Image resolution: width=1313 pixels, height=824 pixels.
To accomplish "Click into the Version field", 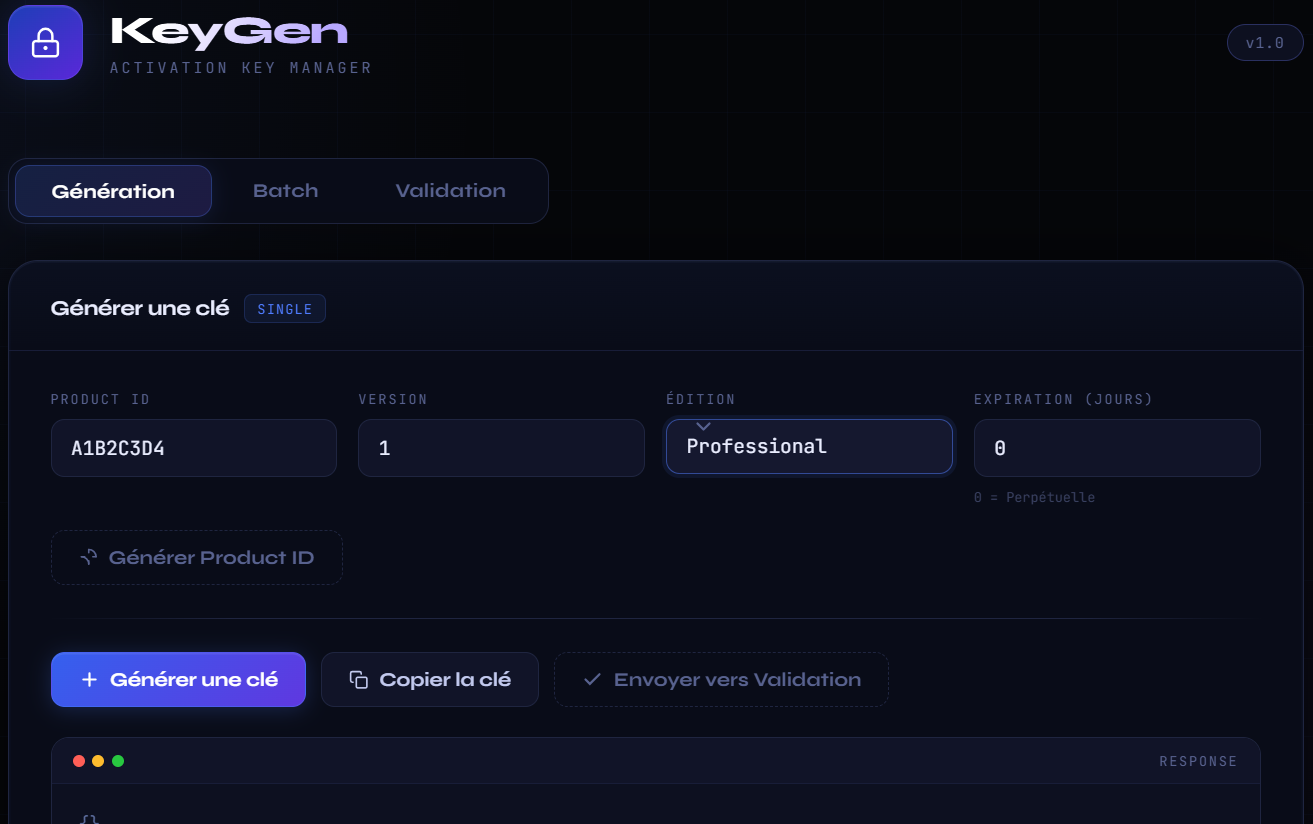I will pos(500,448).
